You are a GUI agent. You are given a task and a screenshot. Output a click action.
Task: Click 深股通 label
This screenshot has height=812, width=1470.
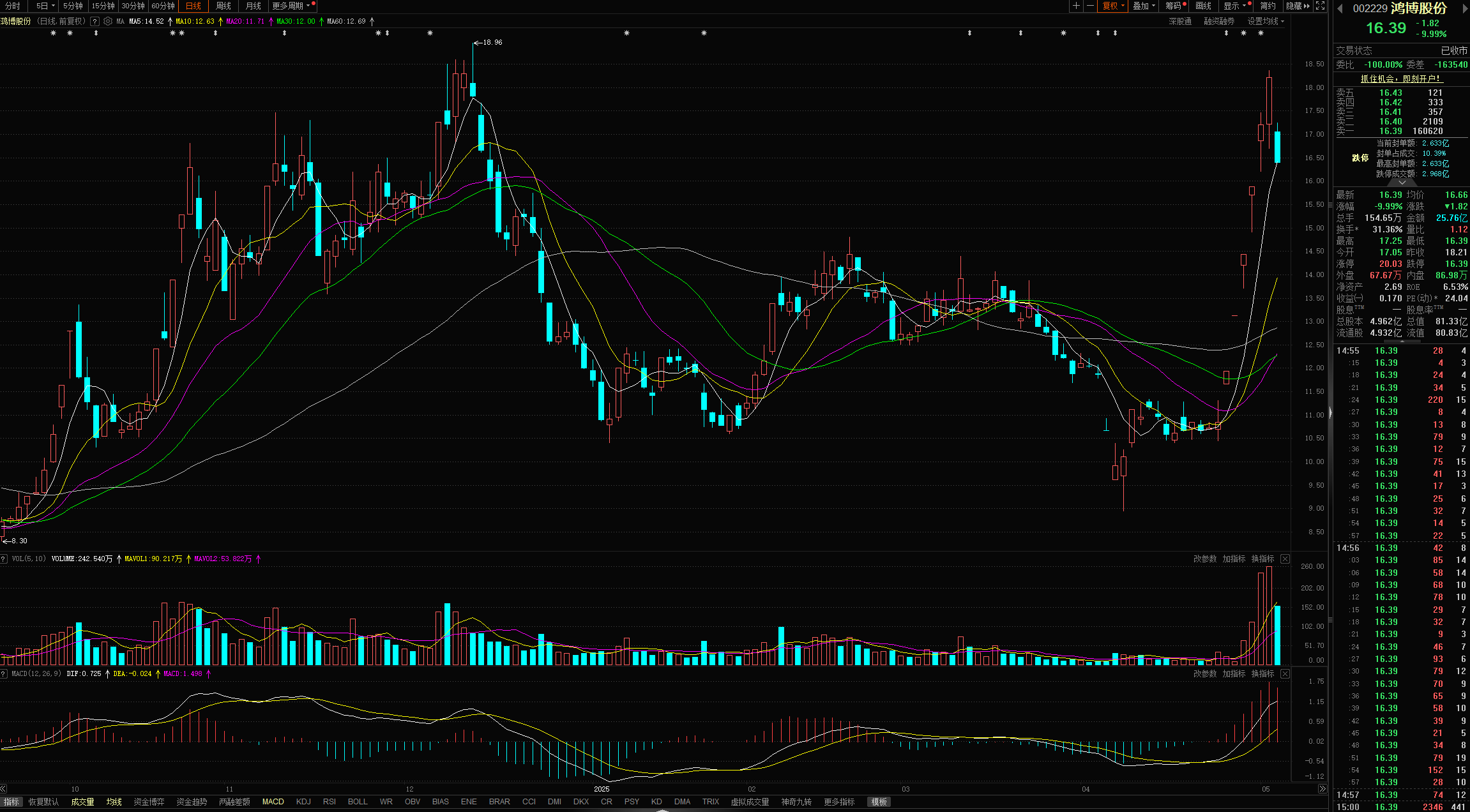click(1180, 21)
